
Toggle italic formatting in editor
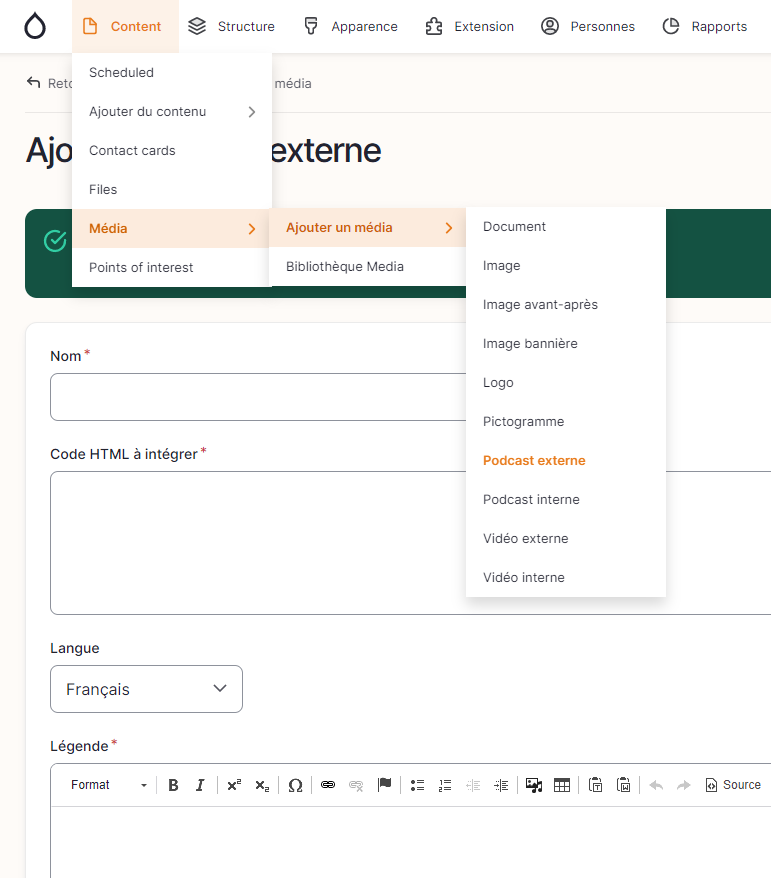200,785
